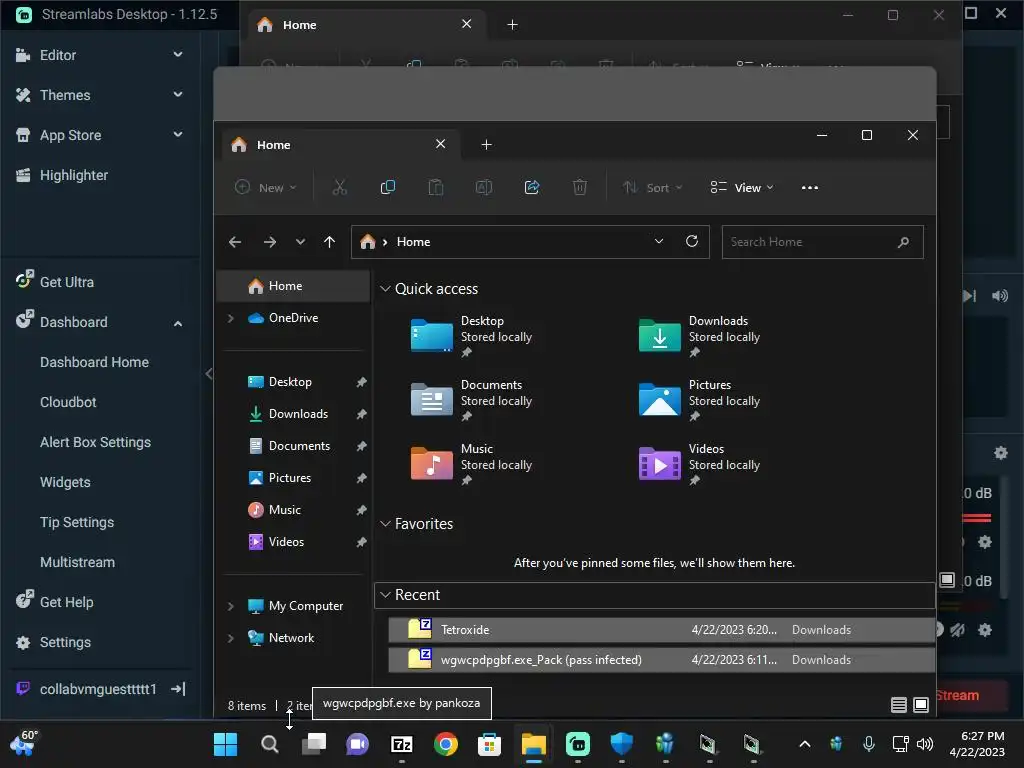The width and height of the screenshot is (1024, 768).
Task: Open Alert Box Settings
Action: [x=95, y=442]
